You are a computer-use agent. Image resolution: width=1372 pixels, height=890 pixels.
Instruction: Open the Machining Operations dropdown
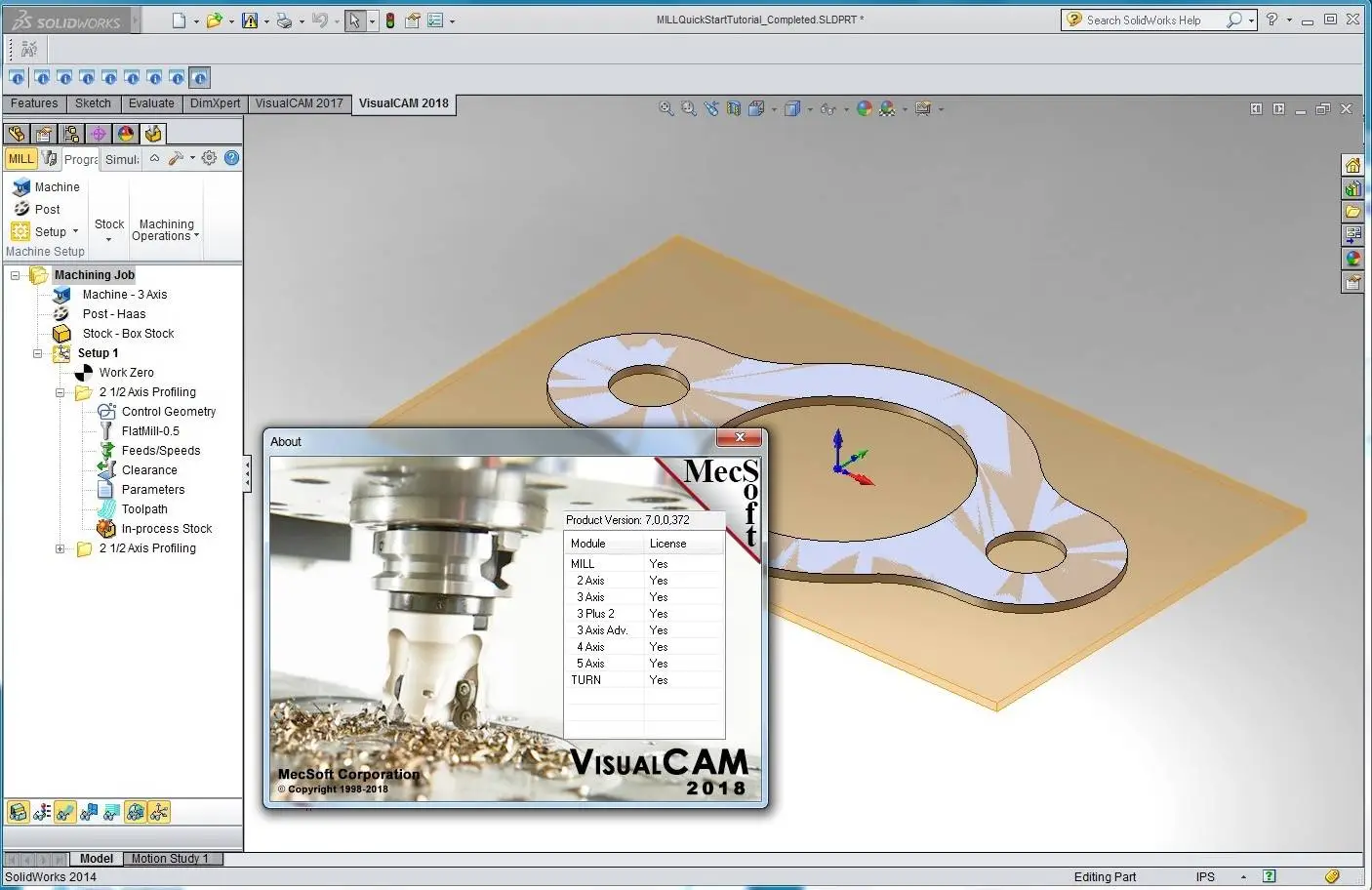tap(166, 230)
